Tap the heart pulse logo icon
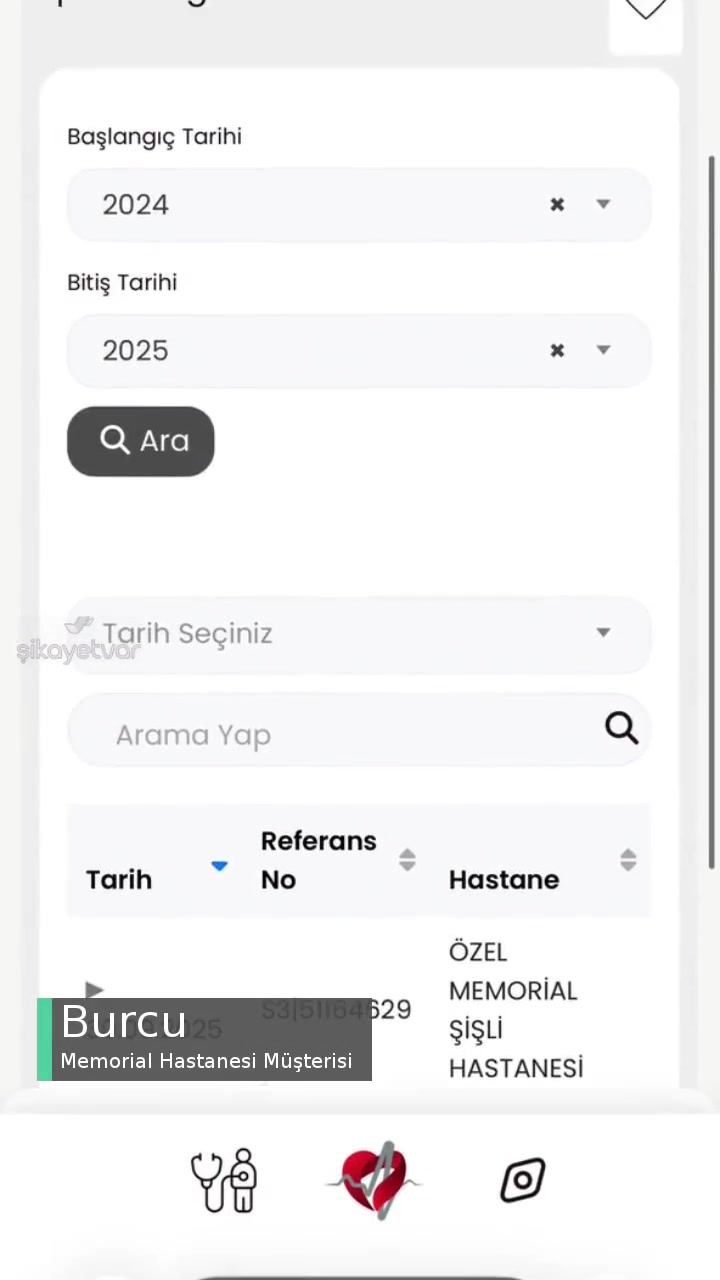The image size is (720, 1280). point(374,1180)
